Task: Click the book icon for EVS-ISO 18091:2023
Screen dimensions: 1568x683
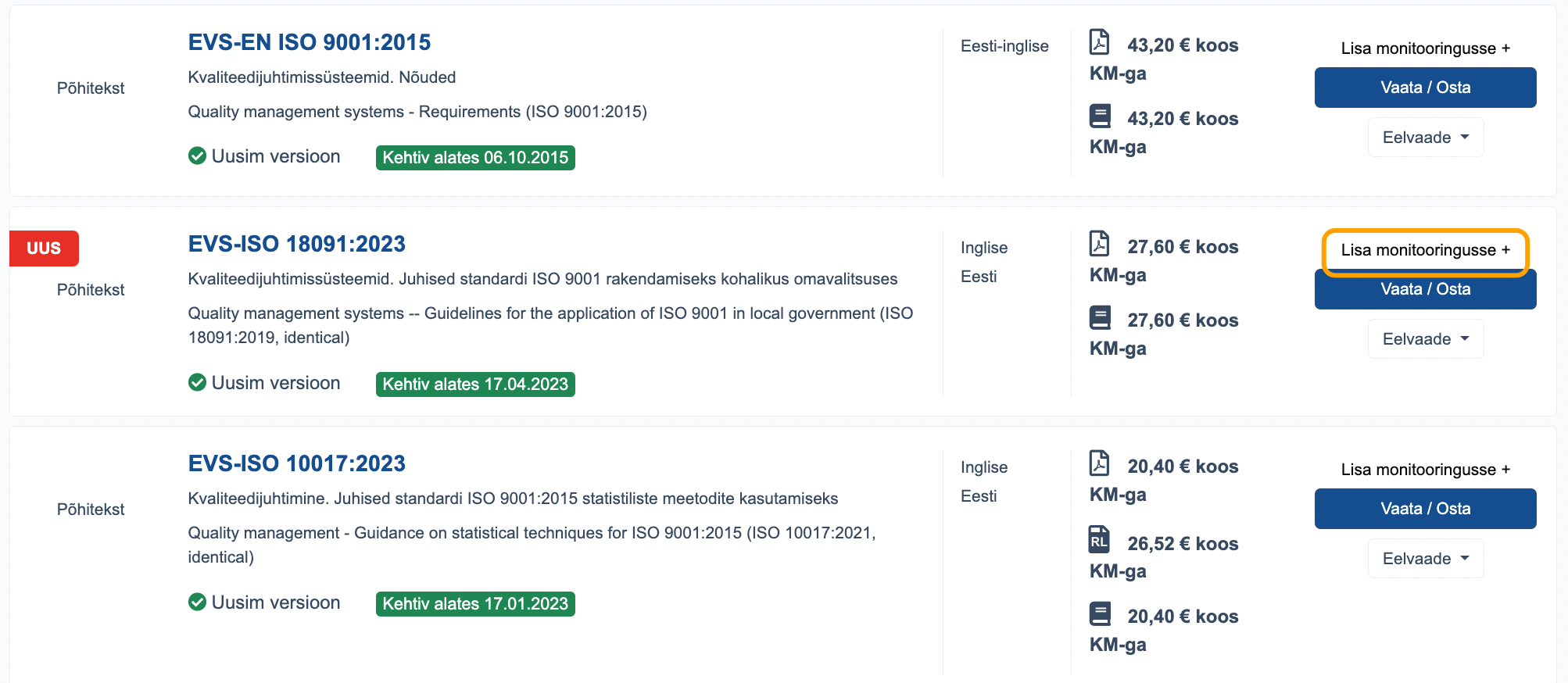Action: coord(1100,318)
